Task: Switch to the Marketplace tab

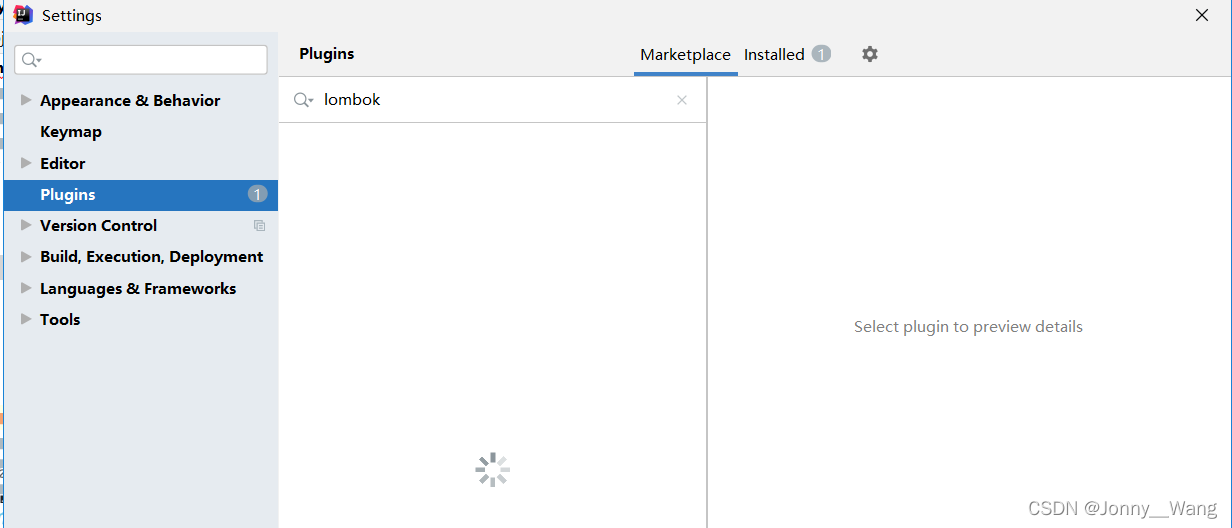Action: tap(685, 55)
